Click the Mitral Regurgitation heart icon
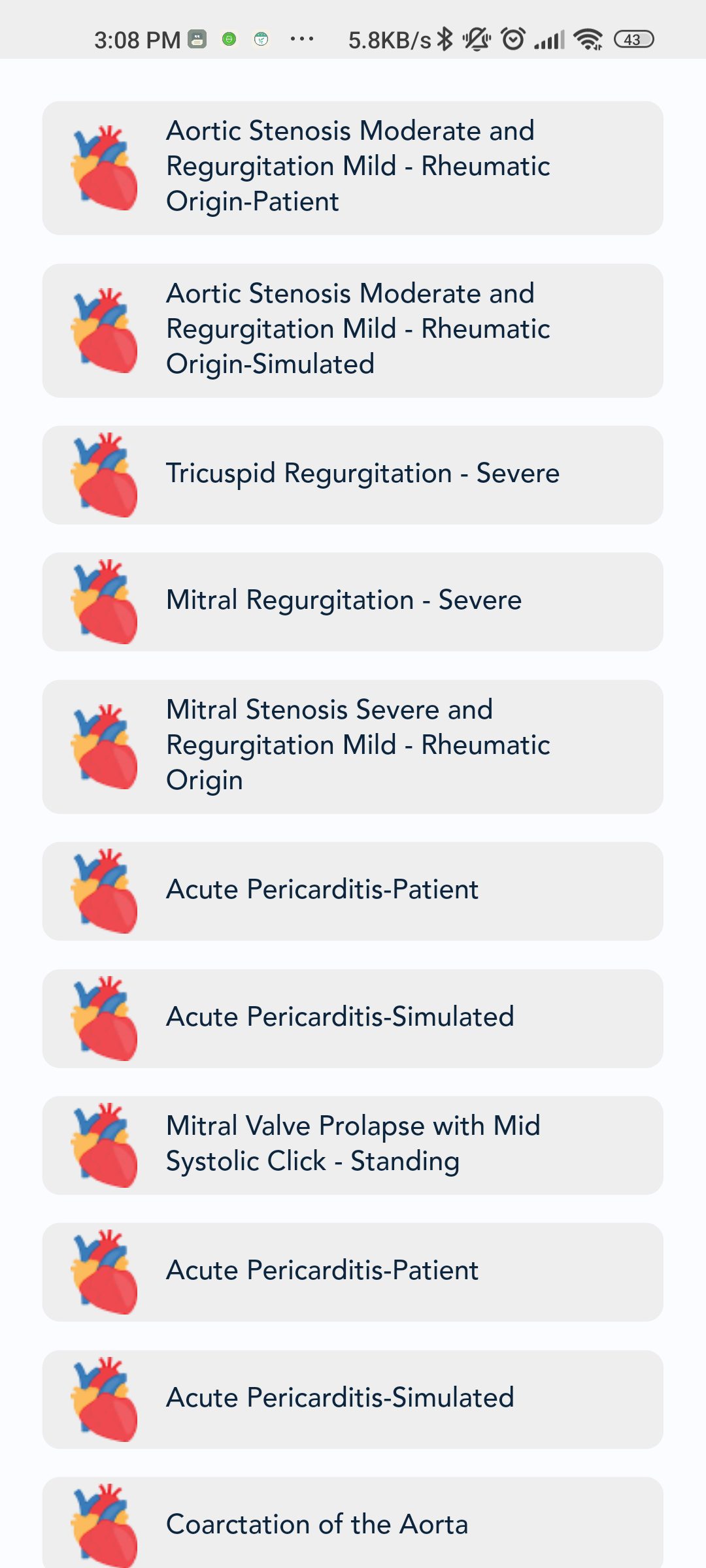Screen dimensions: 706x1568 coord(105,602)
